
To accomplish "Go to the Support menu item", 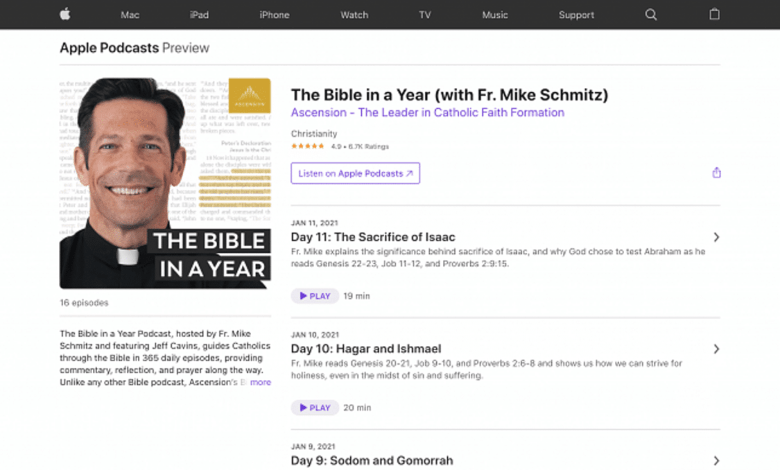I will [576, 15].
